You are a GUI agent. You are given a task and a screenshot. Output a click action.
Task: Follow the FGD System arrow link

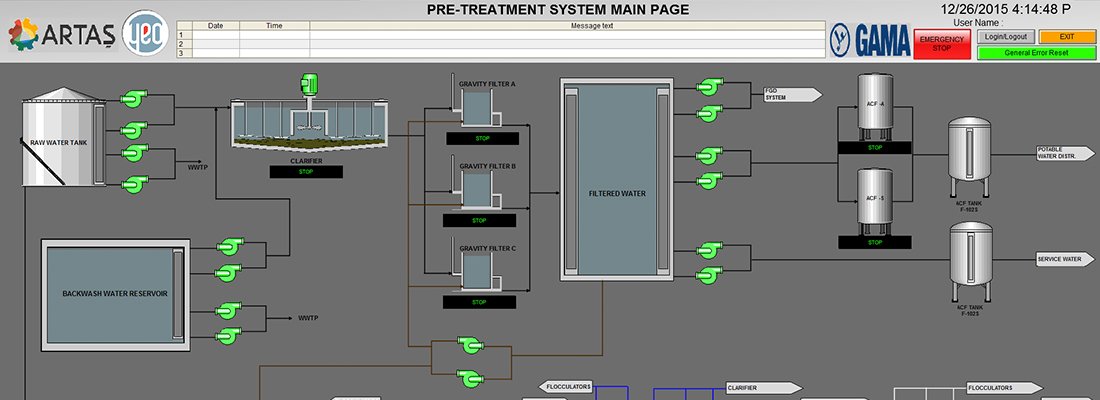[791, 95]
